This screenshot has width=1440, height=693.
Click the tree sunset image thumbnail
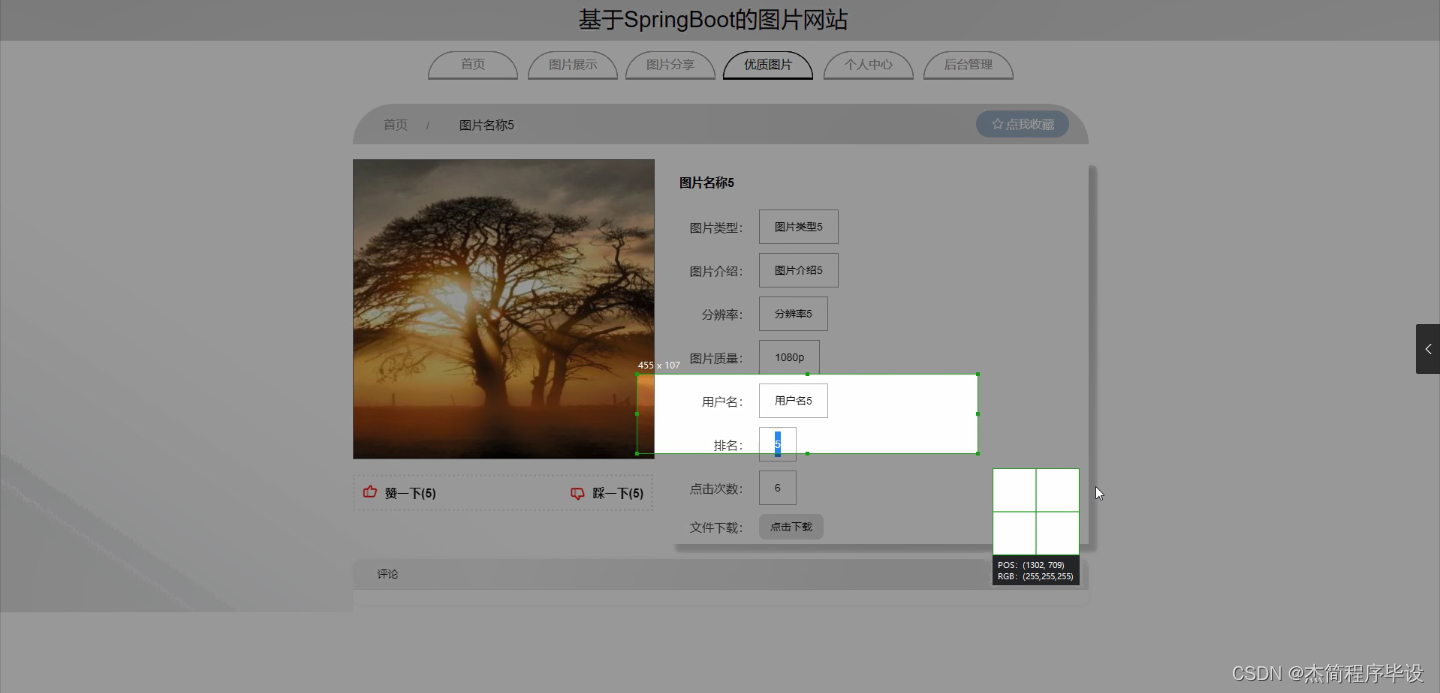point(504,309)
